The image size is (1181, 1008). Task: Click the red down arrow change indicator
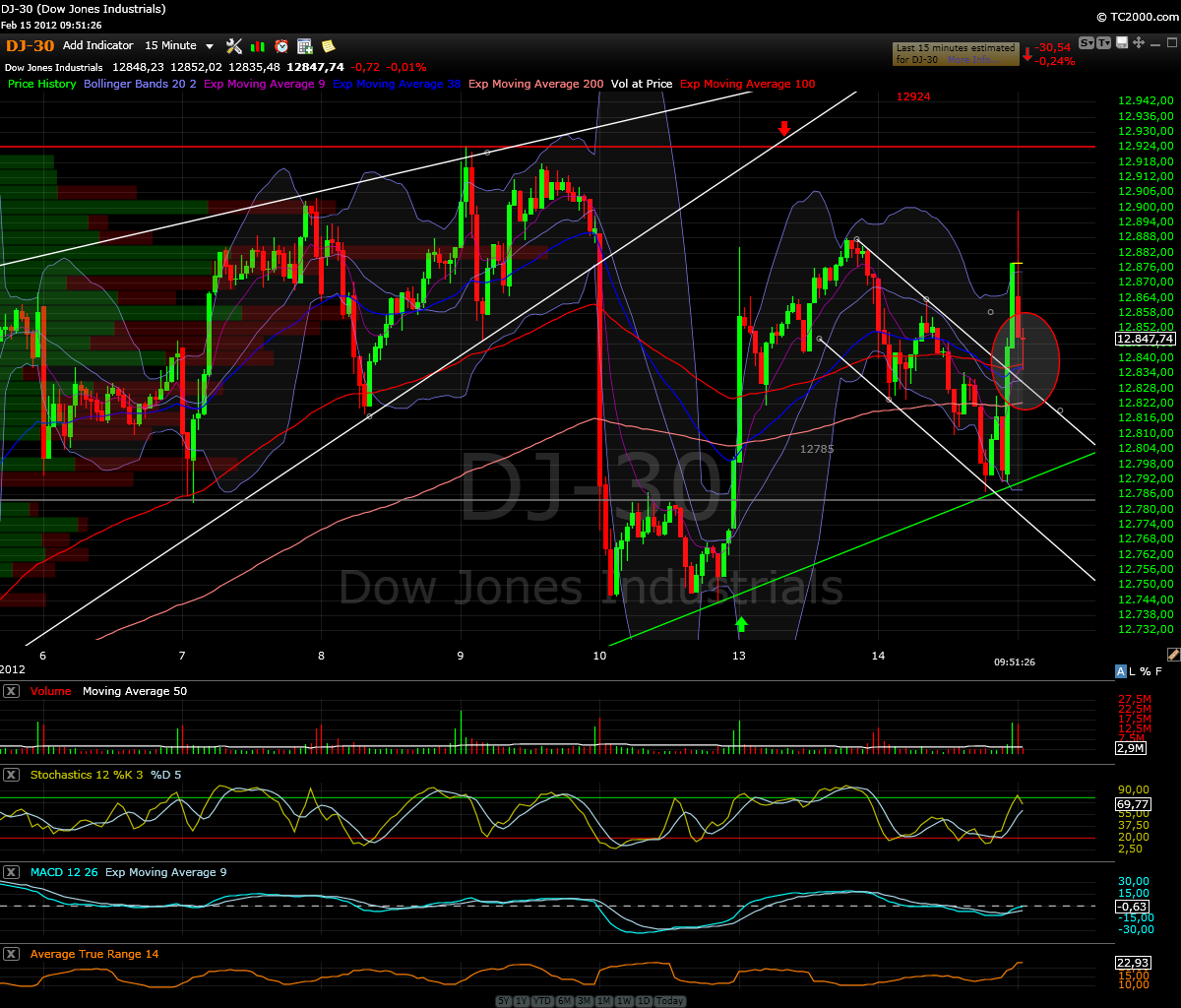(1027, 54)
